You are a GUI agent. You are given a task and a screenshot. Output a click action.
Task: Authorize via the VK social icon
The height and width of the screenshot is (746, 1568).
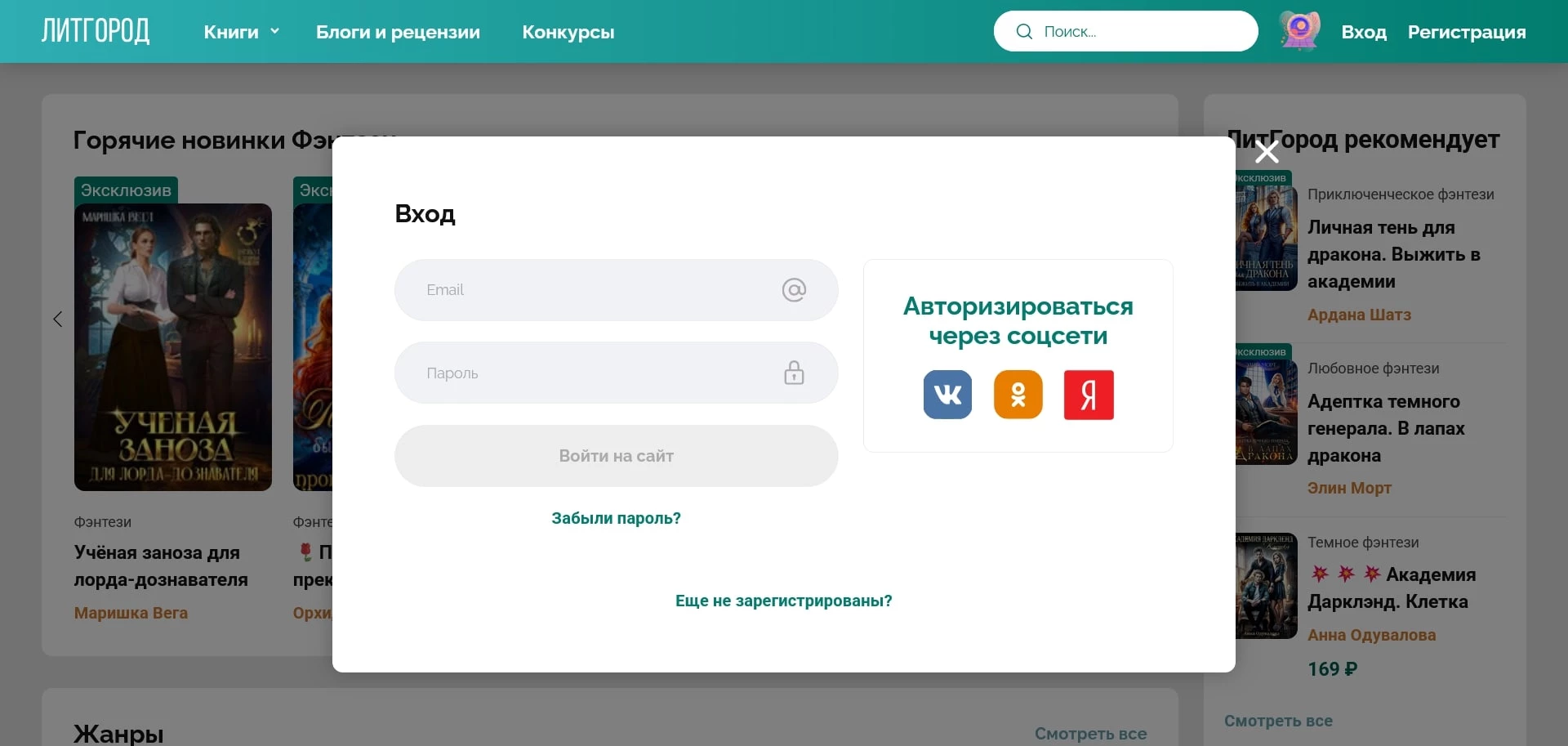pyautogui.click(x=947, y=395)
